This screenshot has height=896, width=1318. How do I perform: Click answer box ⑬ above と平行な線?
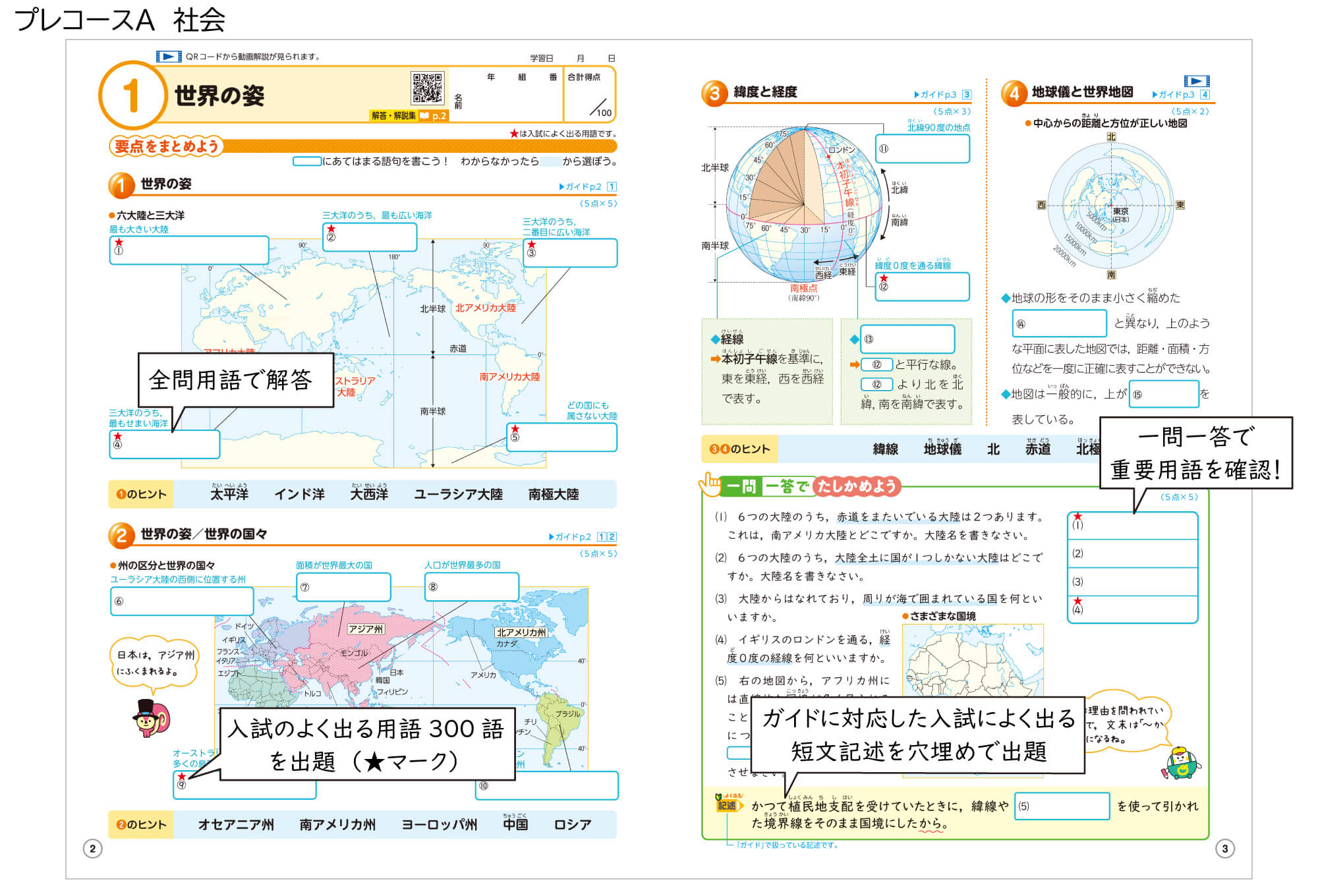(907, 339)
